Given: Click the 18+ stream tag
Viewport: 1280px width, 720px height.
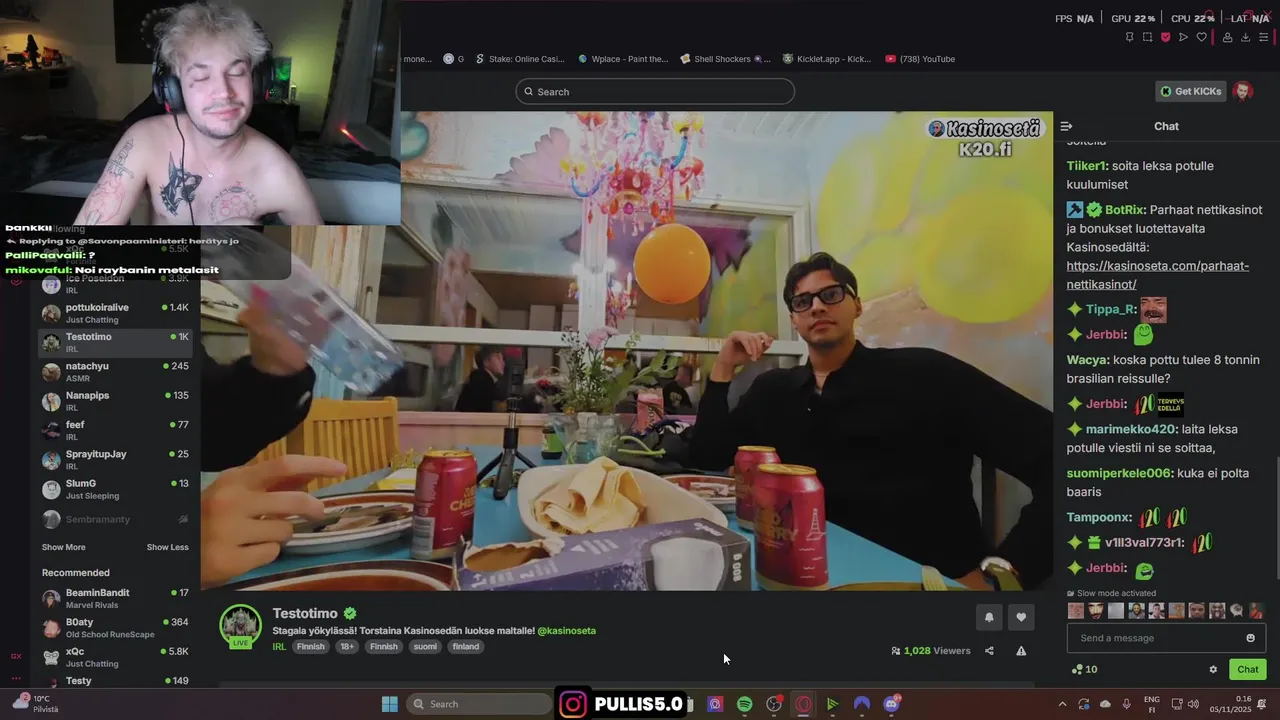Looking at the screenshot, I should click(347, 647).
